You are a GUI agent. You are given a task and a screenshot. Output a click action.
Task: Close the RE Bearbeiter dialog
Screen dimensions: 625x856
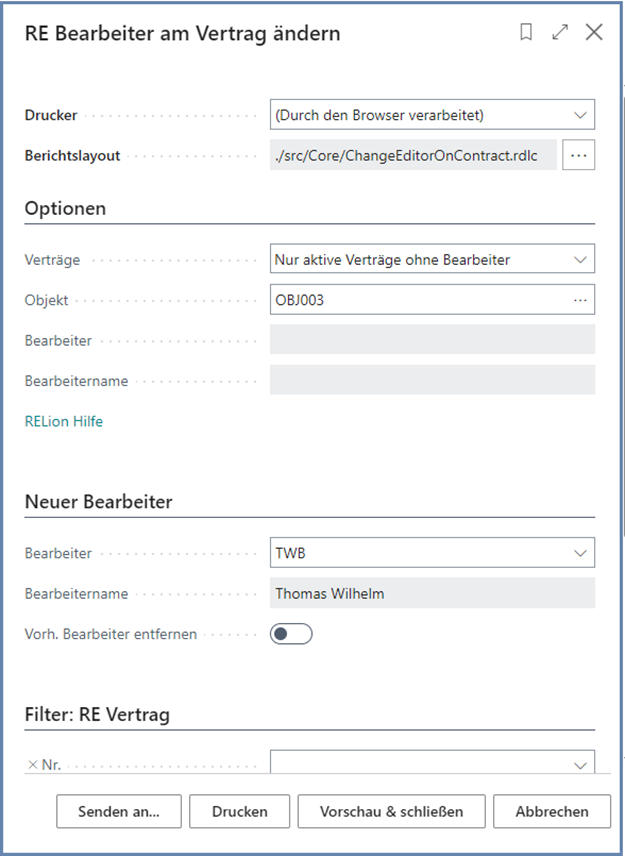pos(594,33)
